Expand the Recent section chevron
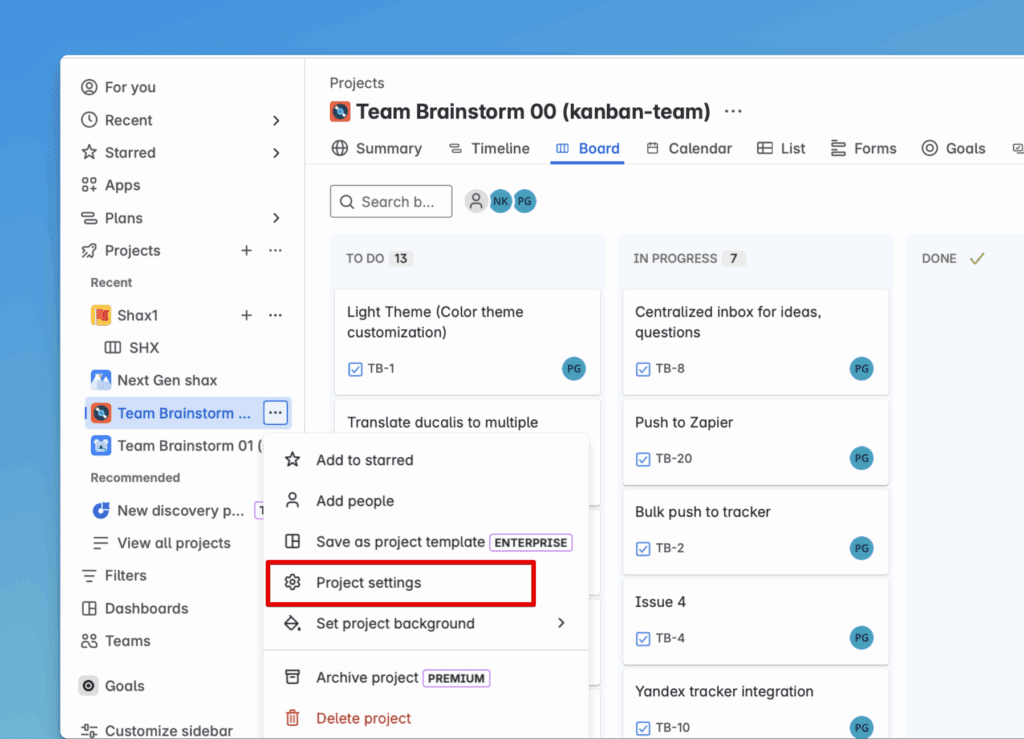Screen dimensions: 1024x739 coord(276,120)
